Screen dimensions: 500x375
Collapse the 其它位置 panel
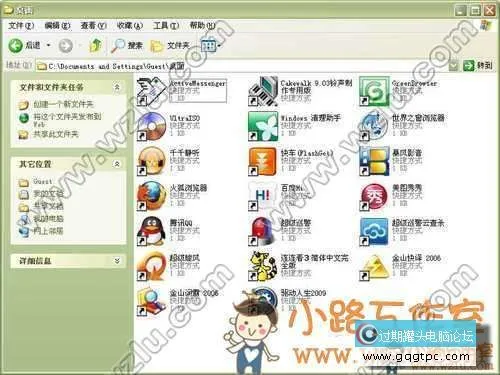(x=117, y=164)
